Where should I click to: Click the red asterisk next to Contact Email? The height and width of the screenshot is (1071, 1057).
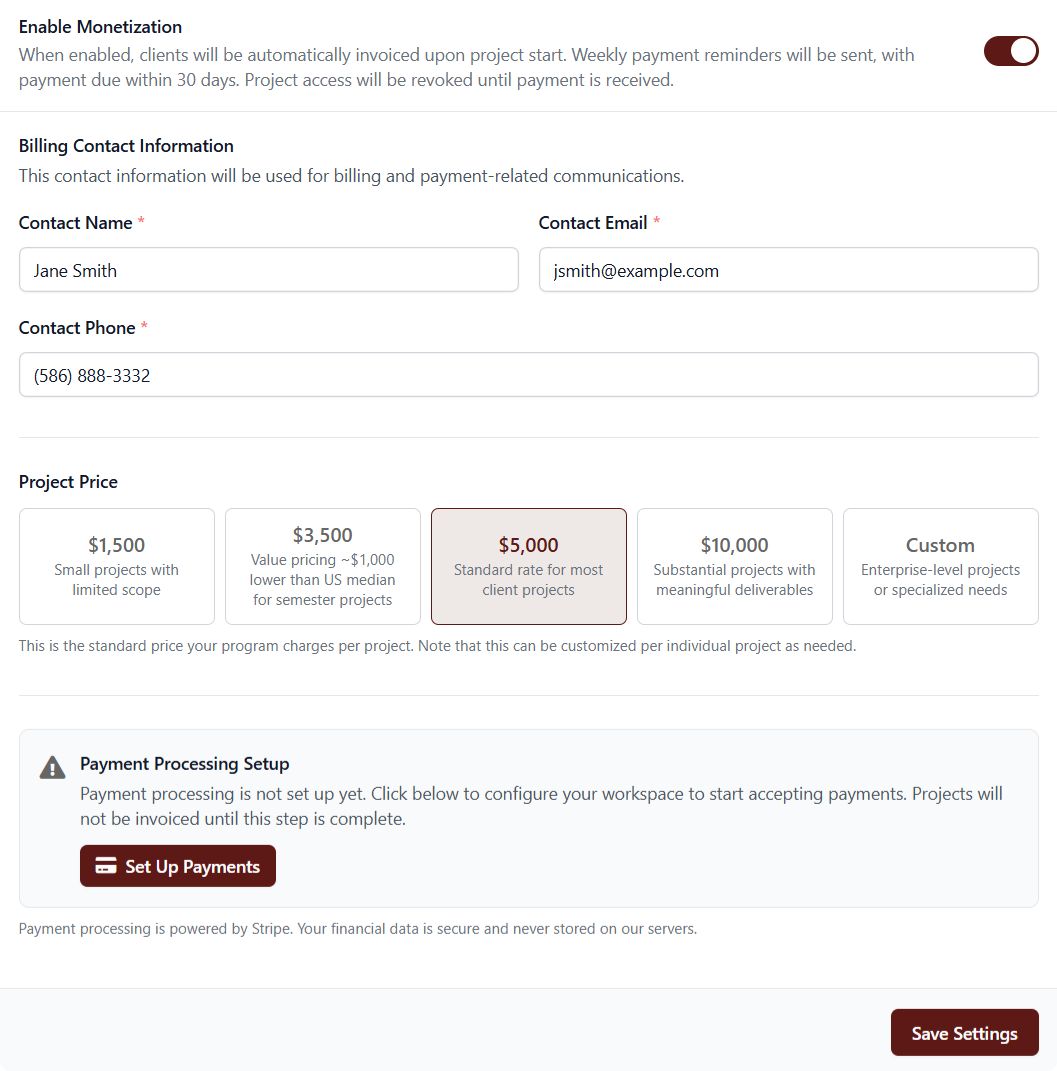tap(657, 222)
